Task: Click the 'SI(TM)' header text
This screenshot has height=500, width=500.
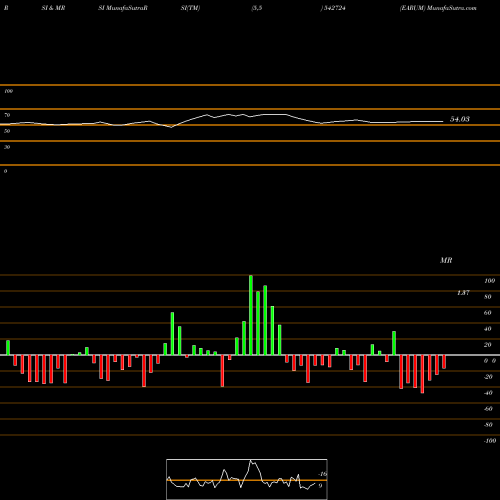Action: (x=190, y=8)
